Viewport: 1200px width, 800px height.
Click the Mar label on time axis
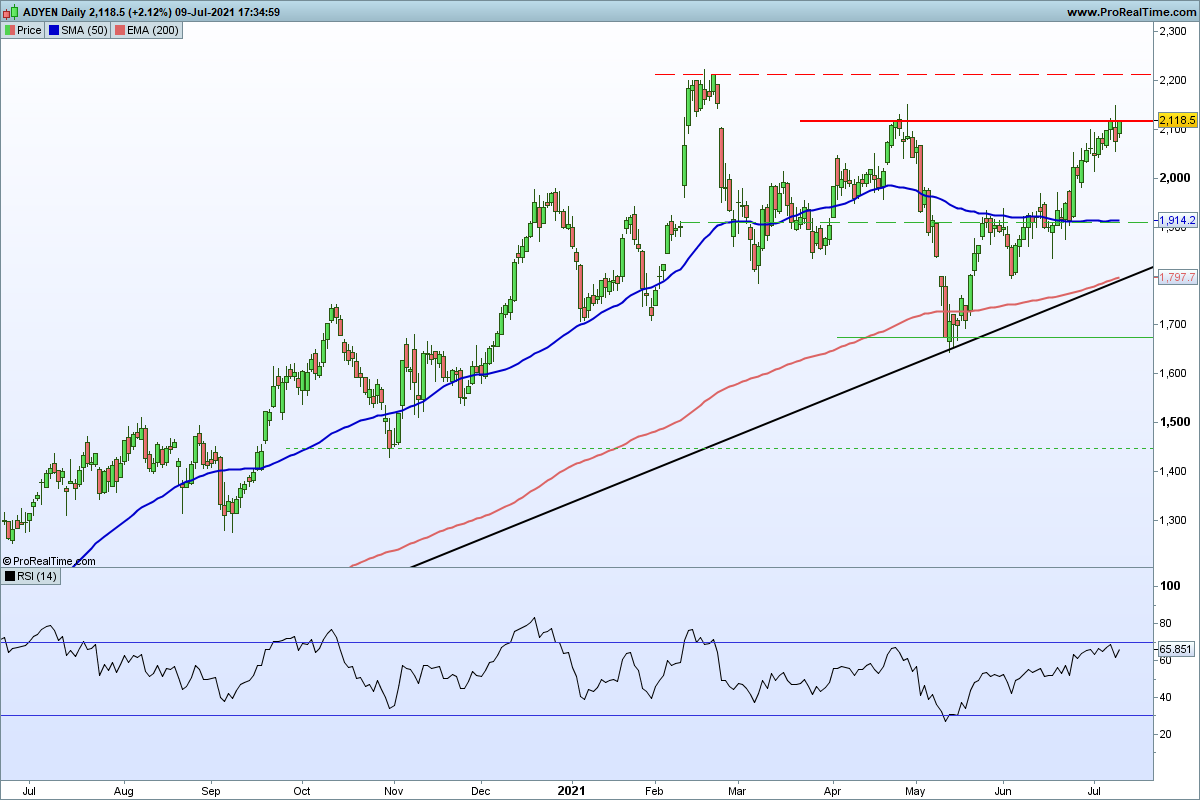click(x=737, y=790)
